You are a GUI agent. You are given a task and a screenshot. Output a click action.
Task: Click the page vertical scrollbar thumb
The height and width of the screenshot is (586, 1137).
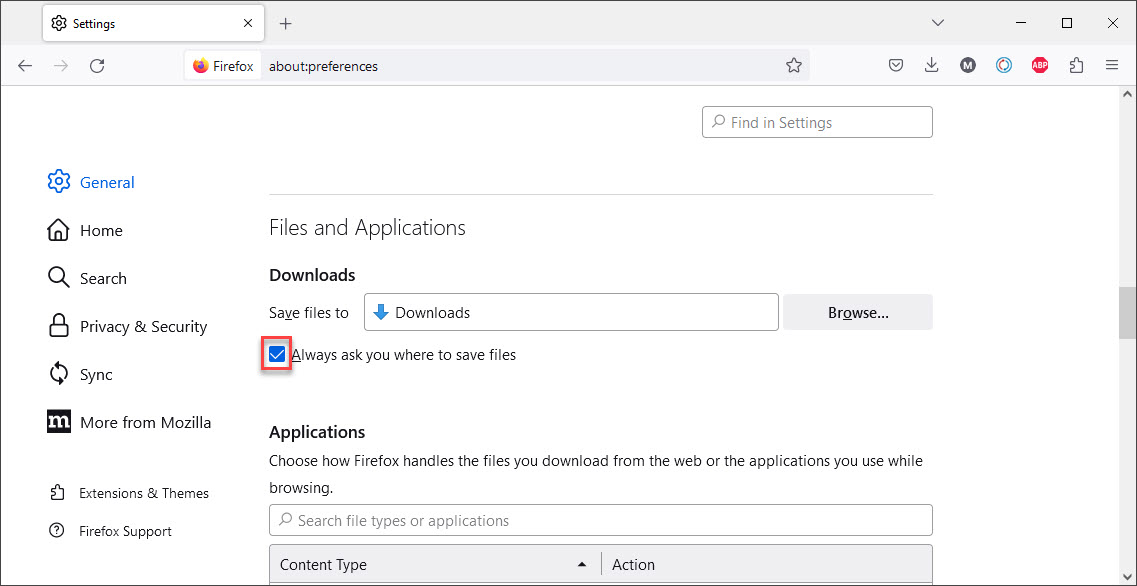(1127, 315)
